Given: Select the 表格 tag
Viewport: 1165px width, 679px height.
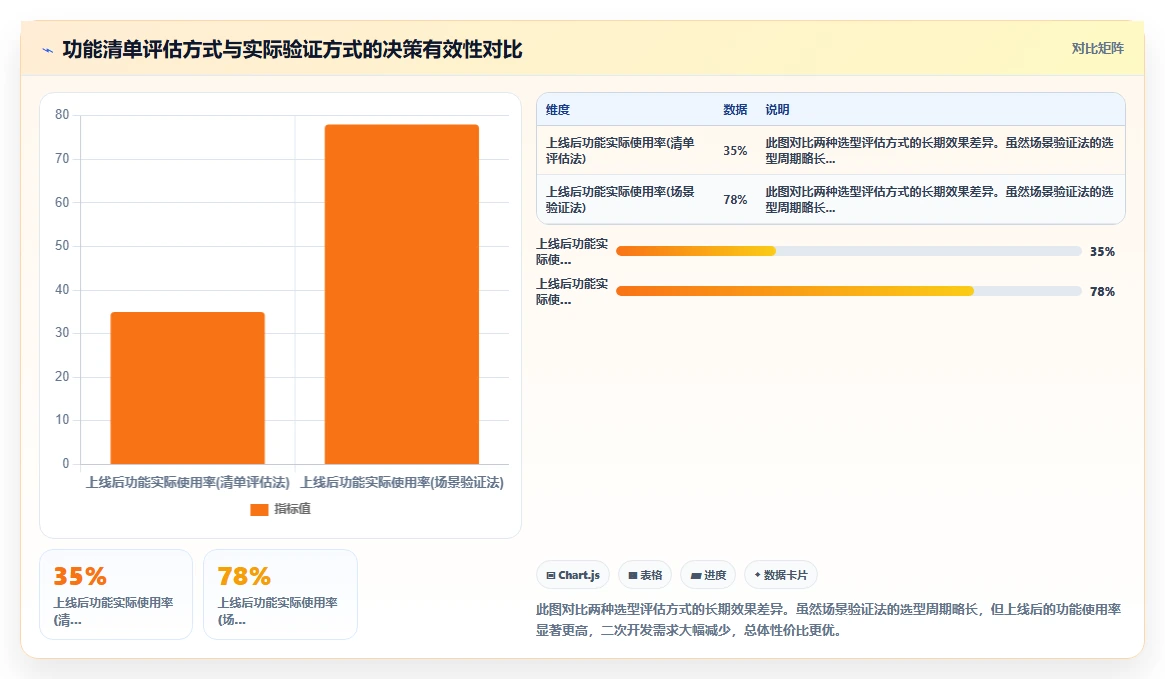Looking at the screenshot, I should [645, 575].
